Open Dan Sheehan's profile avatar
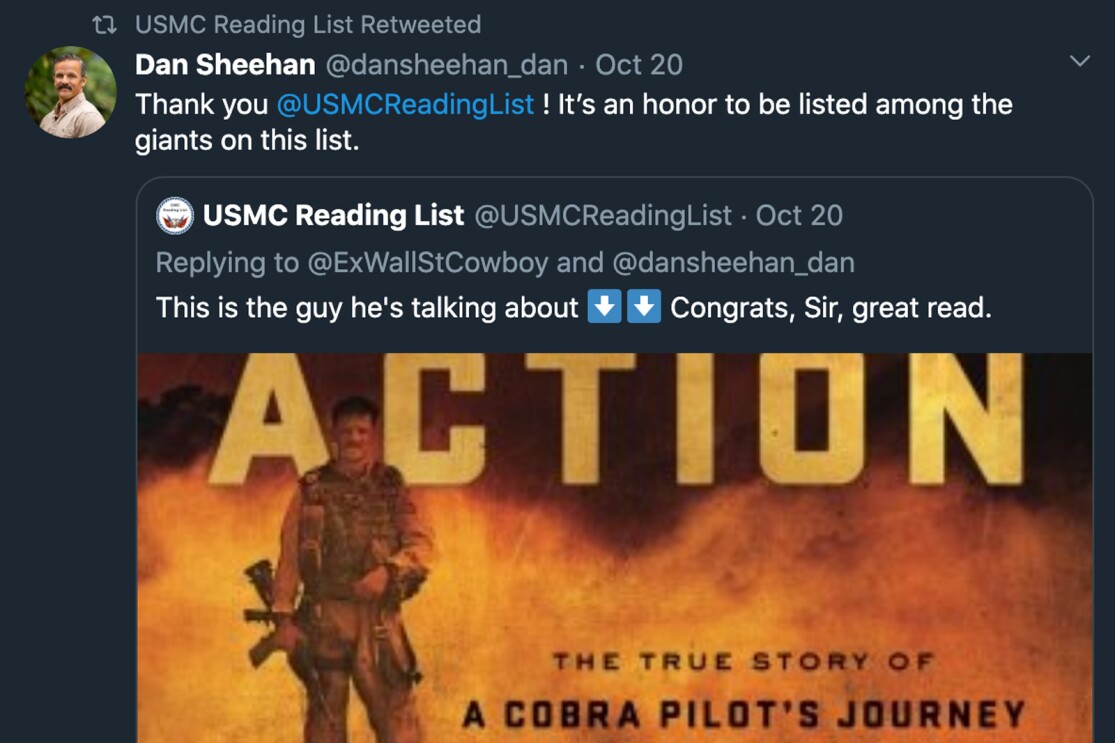This screenshot has width=1115, height=743. pyautogui.click(x=70, y=92)
